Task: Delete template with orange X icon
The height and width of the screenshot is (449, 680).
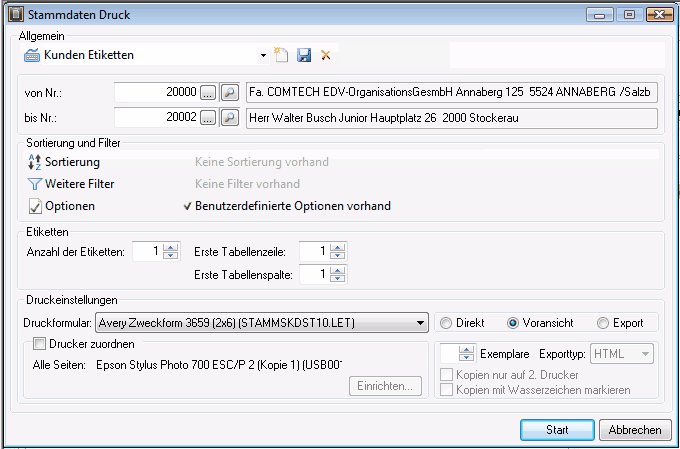Action: (x=326, y=55)
